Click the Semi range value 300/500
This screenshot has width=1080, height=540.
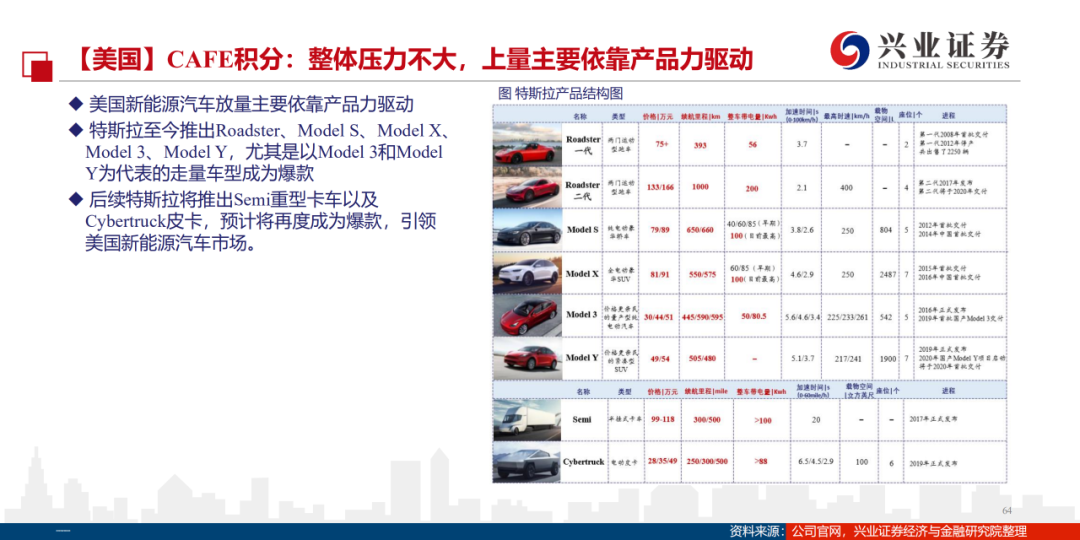[x=707, y=419]
